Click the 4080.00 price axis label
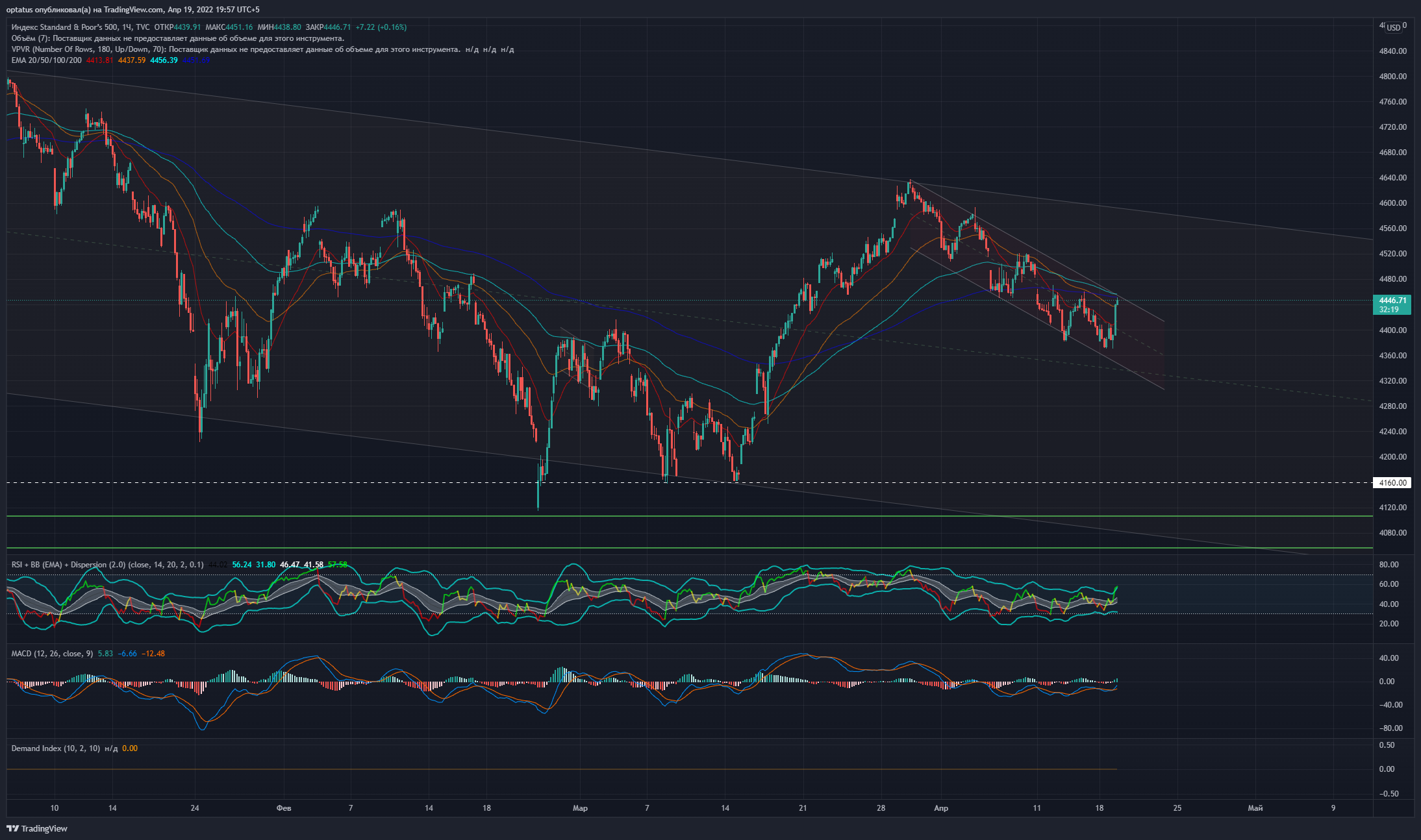 coord(1392,533)
